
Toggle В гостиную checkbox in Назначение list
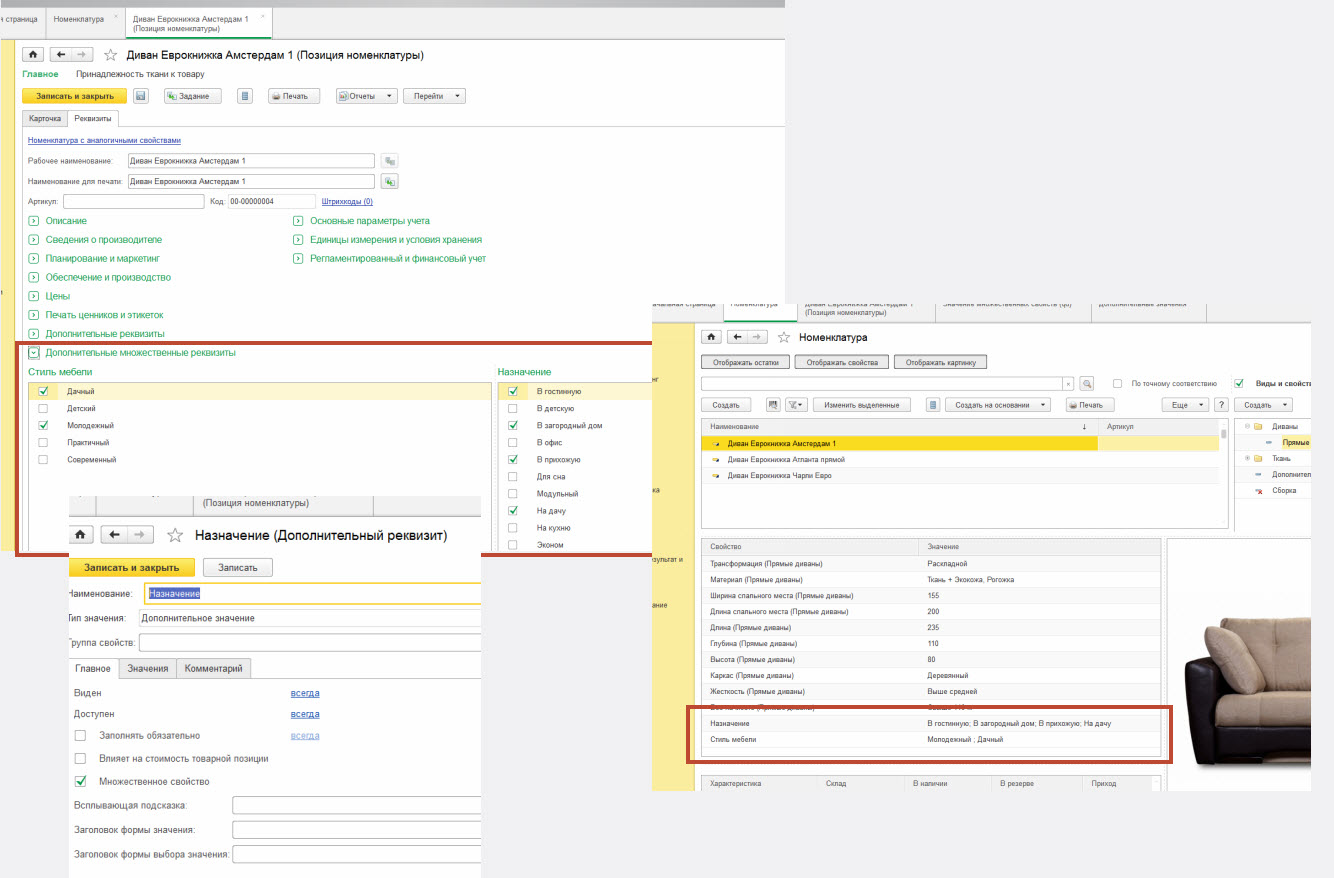[x=513, y=392]
